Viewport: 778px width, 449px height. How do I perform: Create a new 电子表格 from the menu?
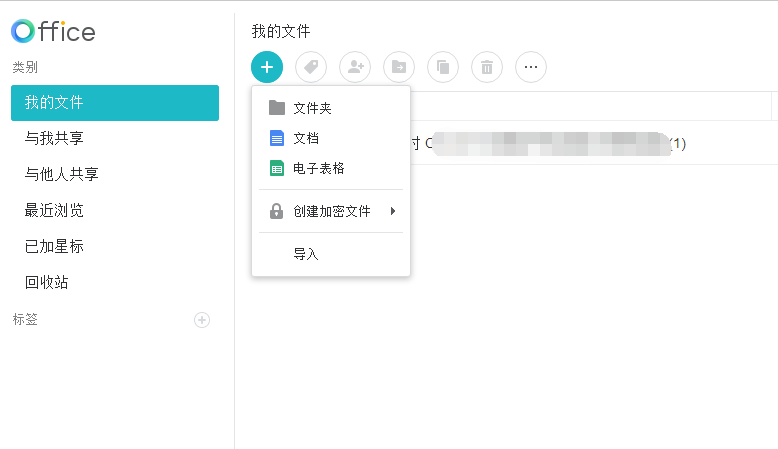[318, 168]
